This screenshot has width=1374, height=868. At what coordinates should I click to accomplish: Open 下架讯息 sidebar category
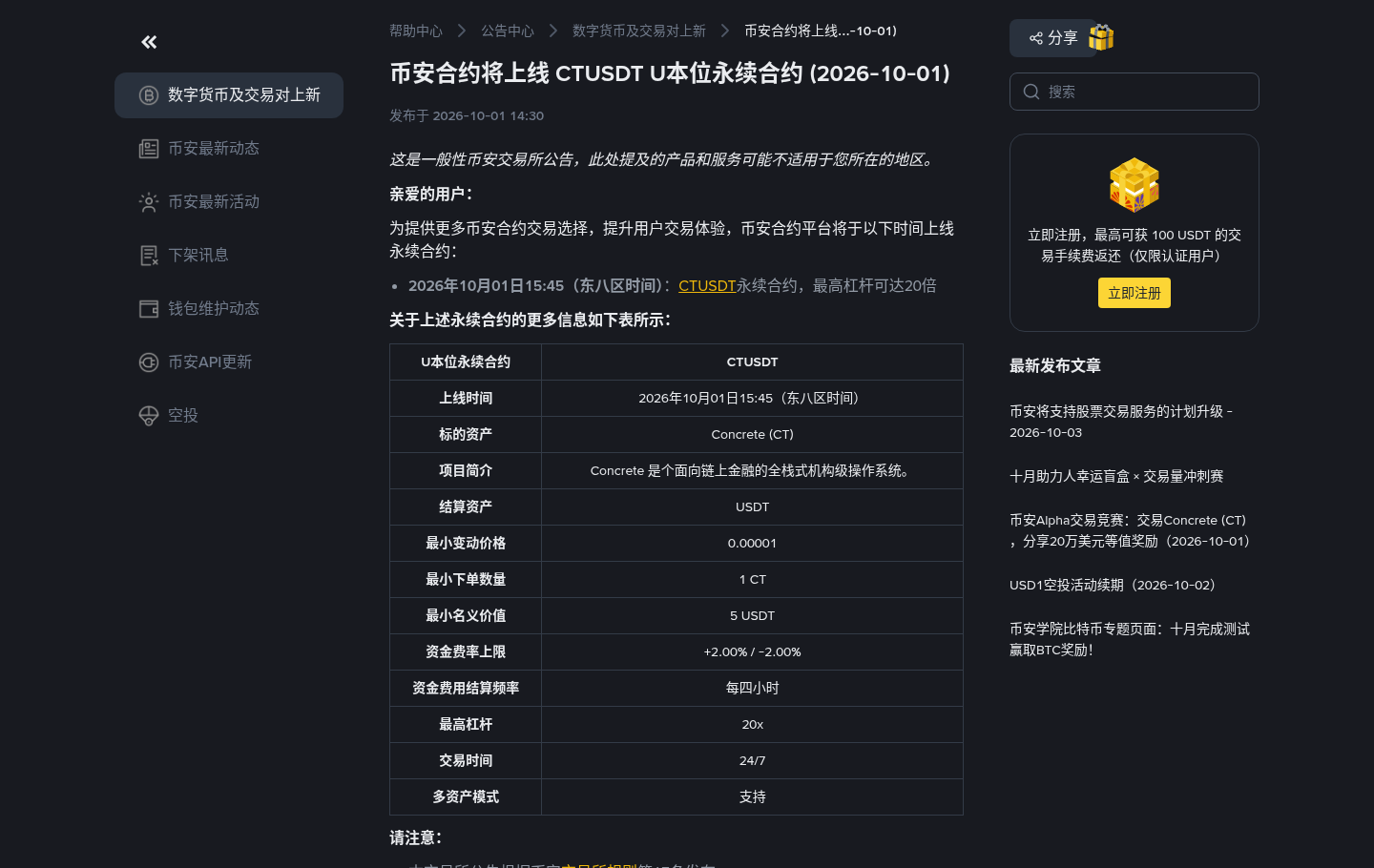(229, 256)
